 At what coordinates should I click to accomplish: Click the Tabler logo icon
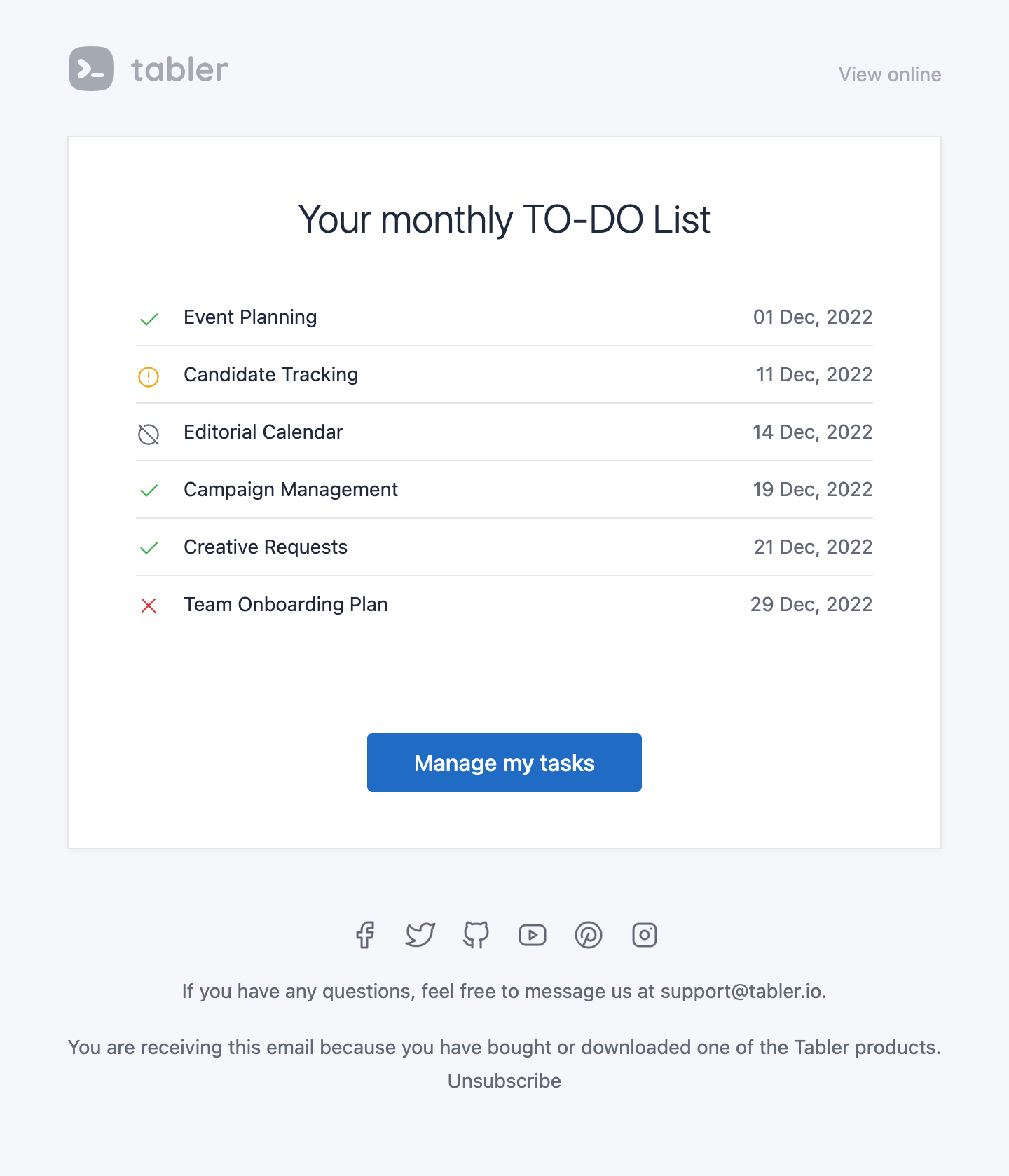(x=91, y=69)
